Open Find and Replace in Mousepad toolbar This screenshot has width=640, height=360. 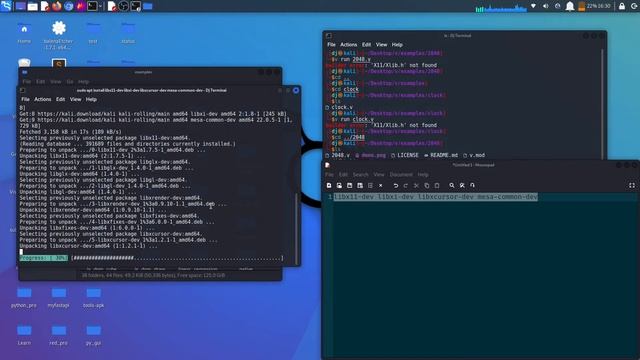tap(462, 185)
